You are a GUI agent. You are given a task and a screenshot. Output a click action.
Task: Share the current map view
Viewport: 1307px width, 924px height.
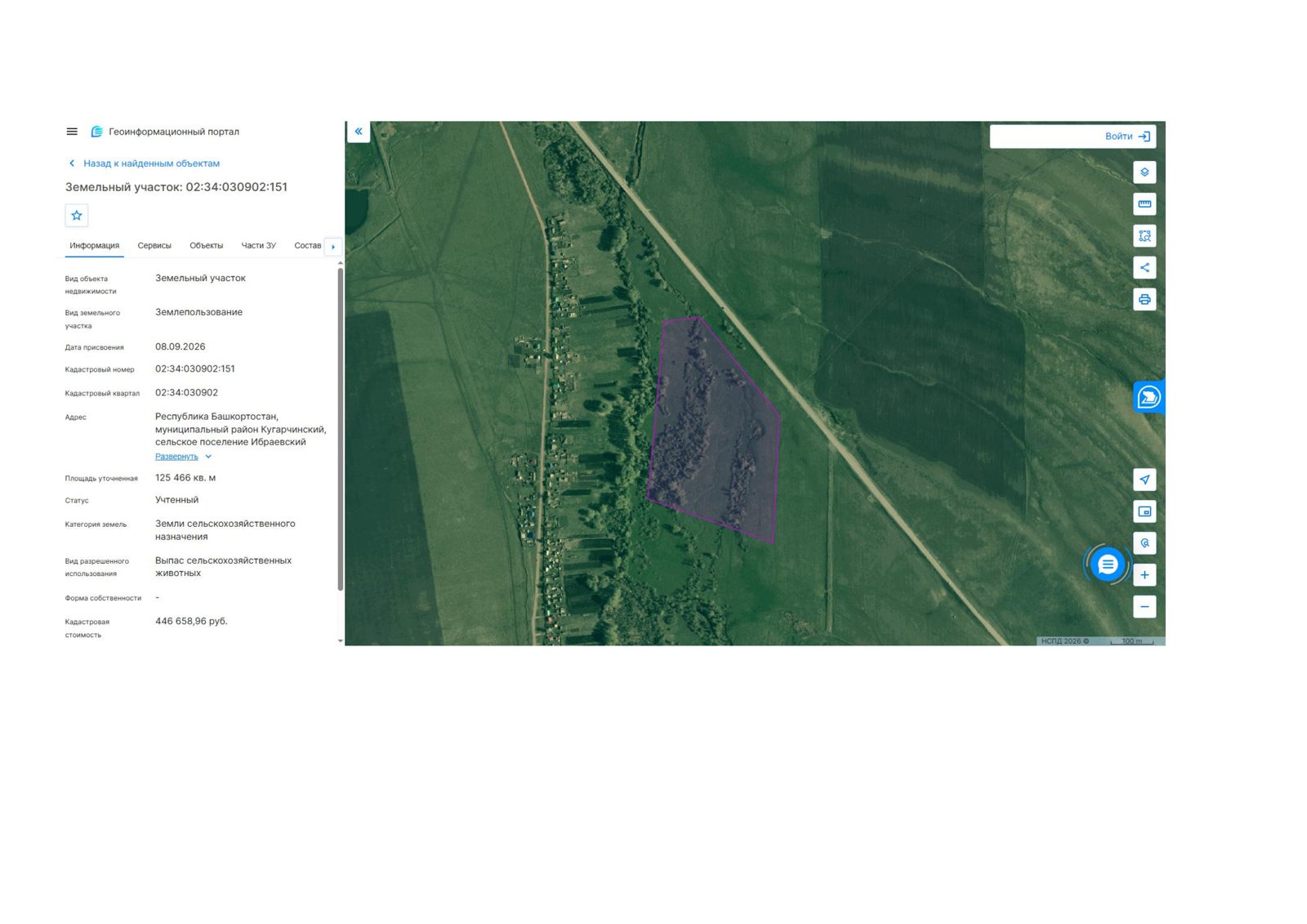coord(1144,268)
